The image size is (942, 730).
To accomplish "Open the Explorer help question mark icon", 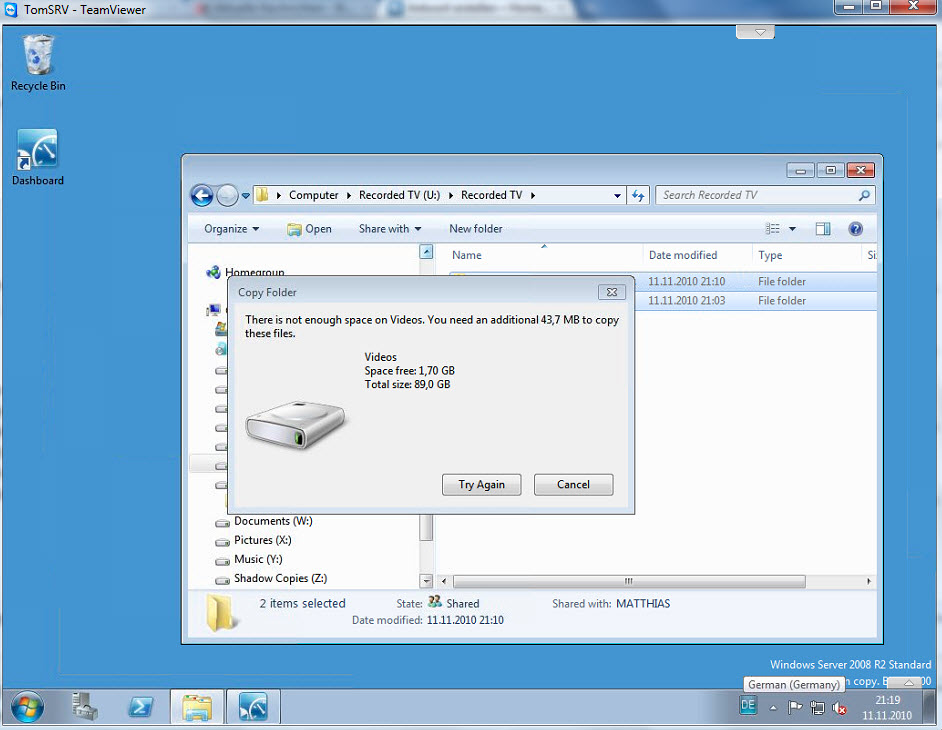I will point(855,229).
